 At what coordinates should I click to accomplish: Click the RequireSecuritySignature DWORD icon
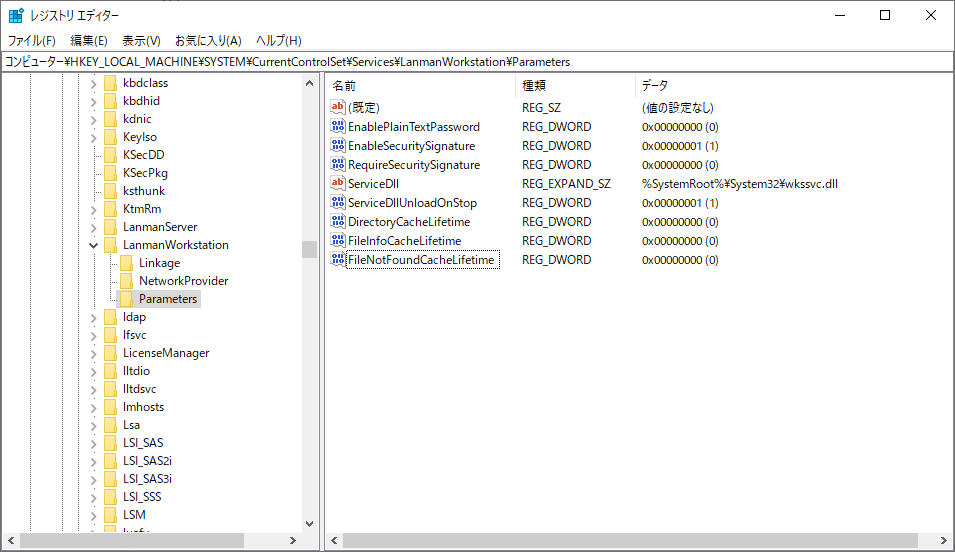[x=337, y=164]
